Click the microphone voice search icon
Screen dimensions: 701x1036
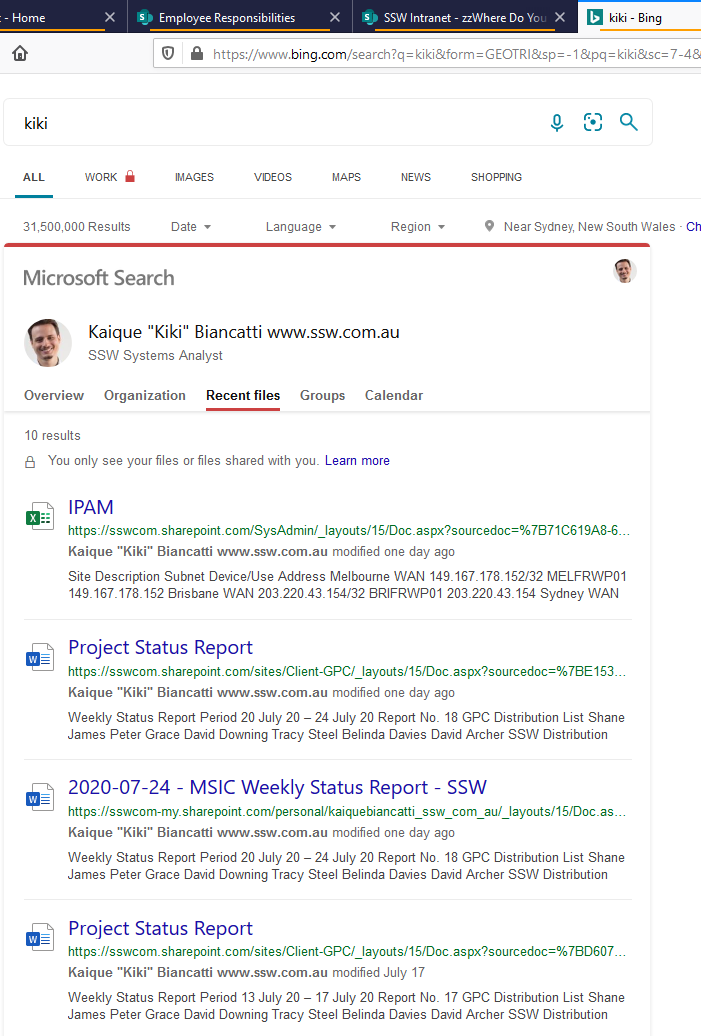557,122
